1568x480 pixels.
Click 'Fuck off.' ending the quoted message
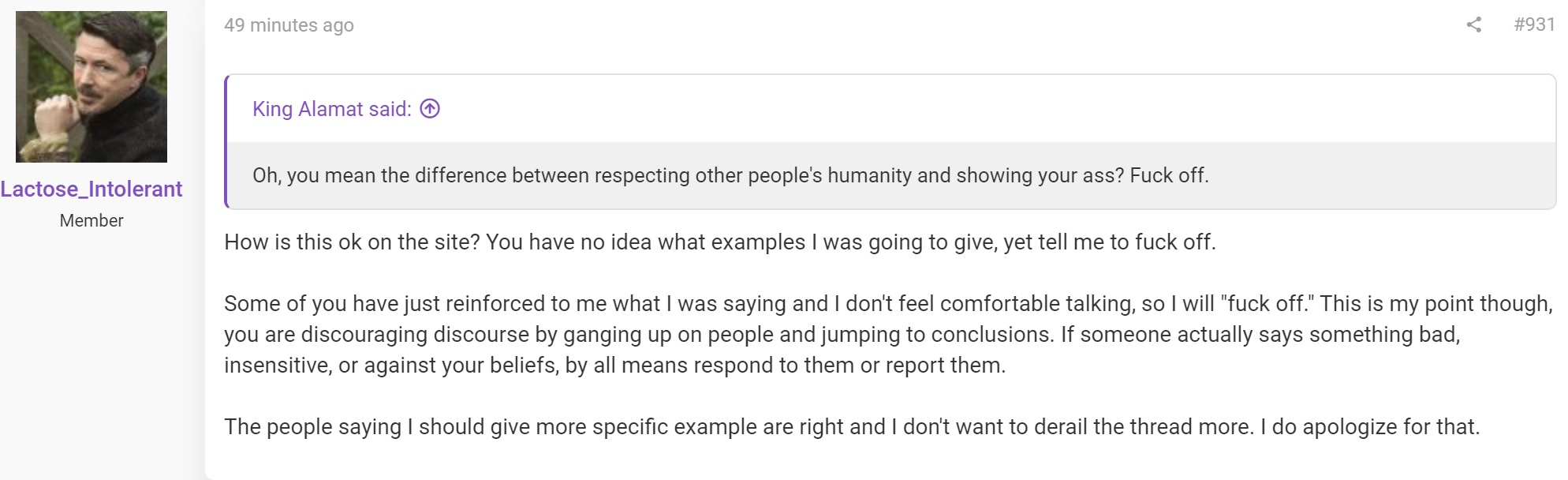click(x=1169, y=175)
